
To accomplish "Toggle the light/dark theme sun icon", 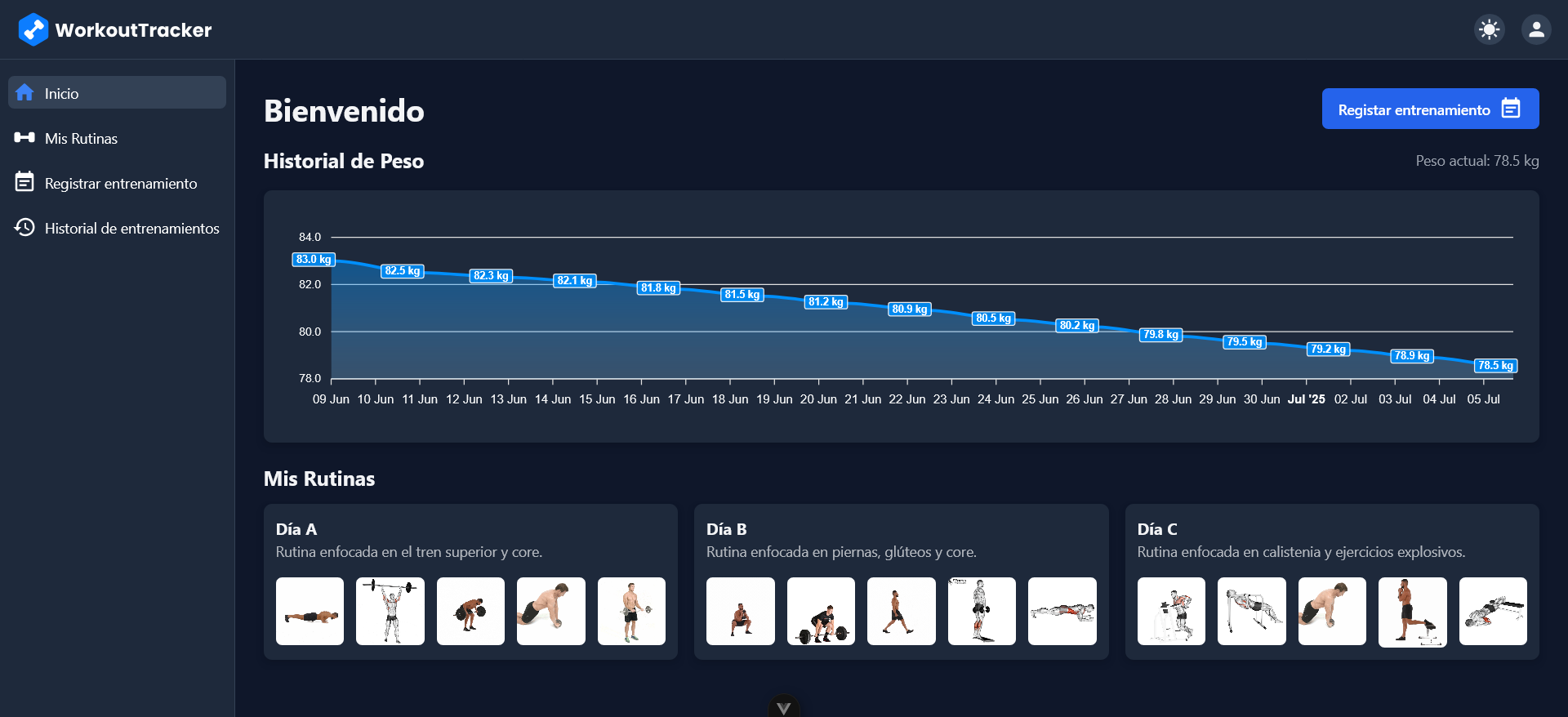I will coord(1490,29).
